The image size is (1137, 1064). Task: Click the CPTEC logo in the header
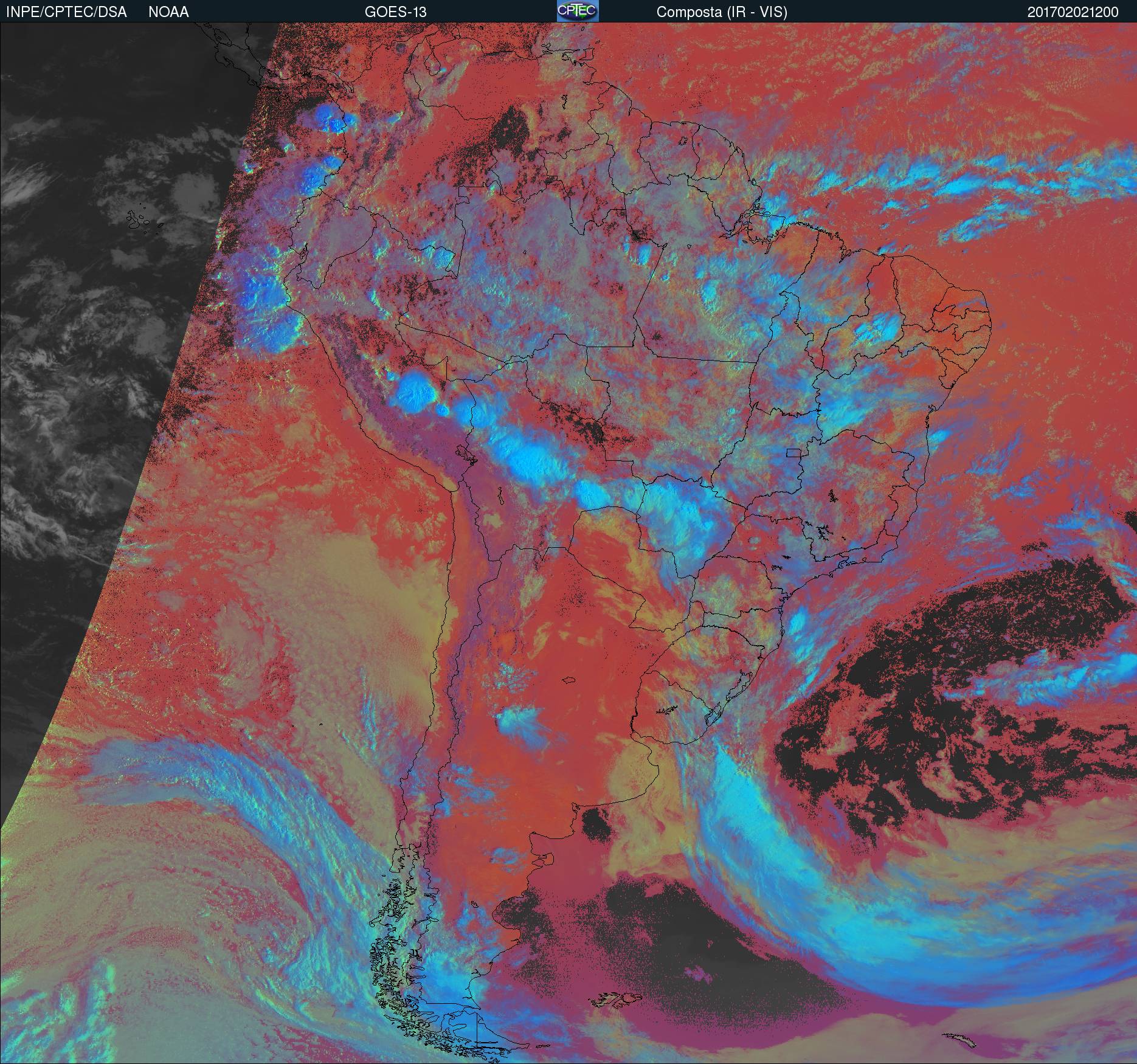[578, 11]
